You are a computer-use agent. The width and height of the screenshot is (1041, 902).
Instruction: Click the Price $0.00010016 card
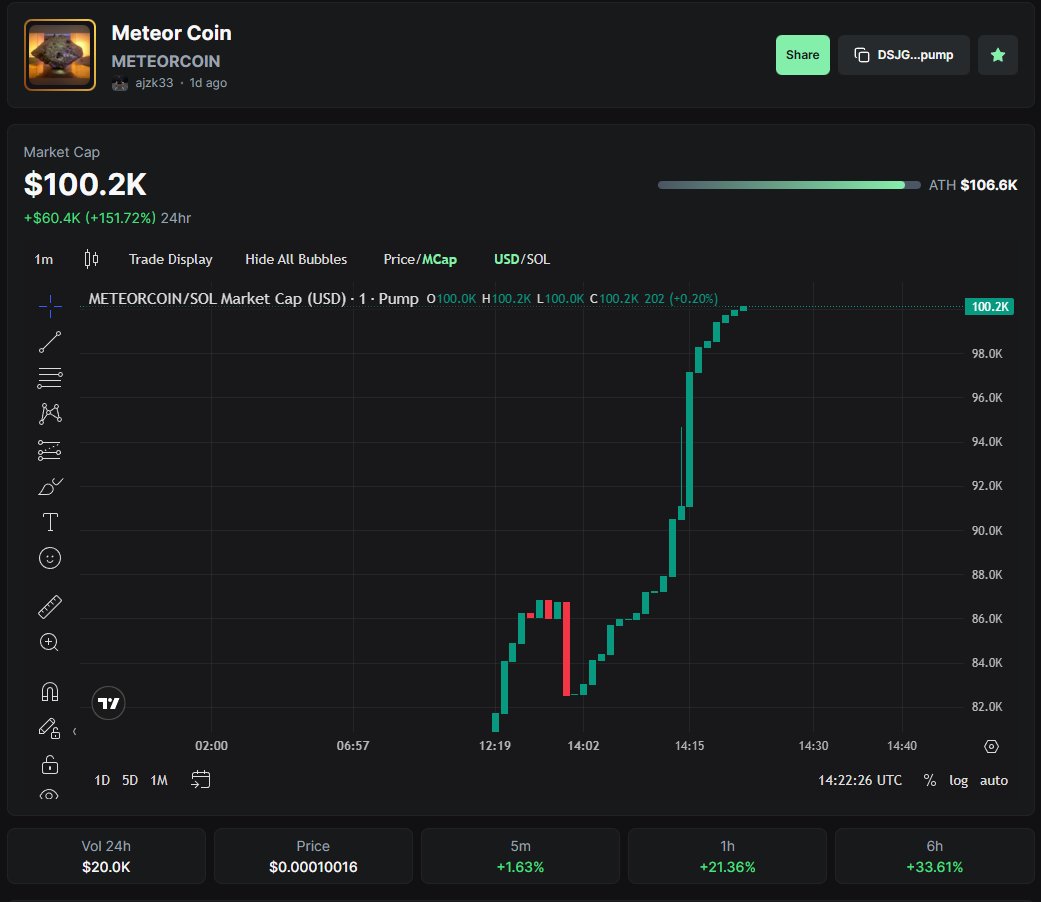[313, 856]
